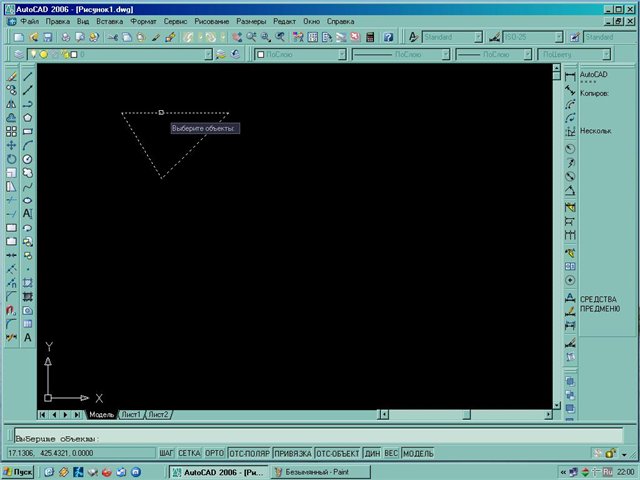Toggle ОРТО mode in status bar
640x480 pixels.
[214, 454]
